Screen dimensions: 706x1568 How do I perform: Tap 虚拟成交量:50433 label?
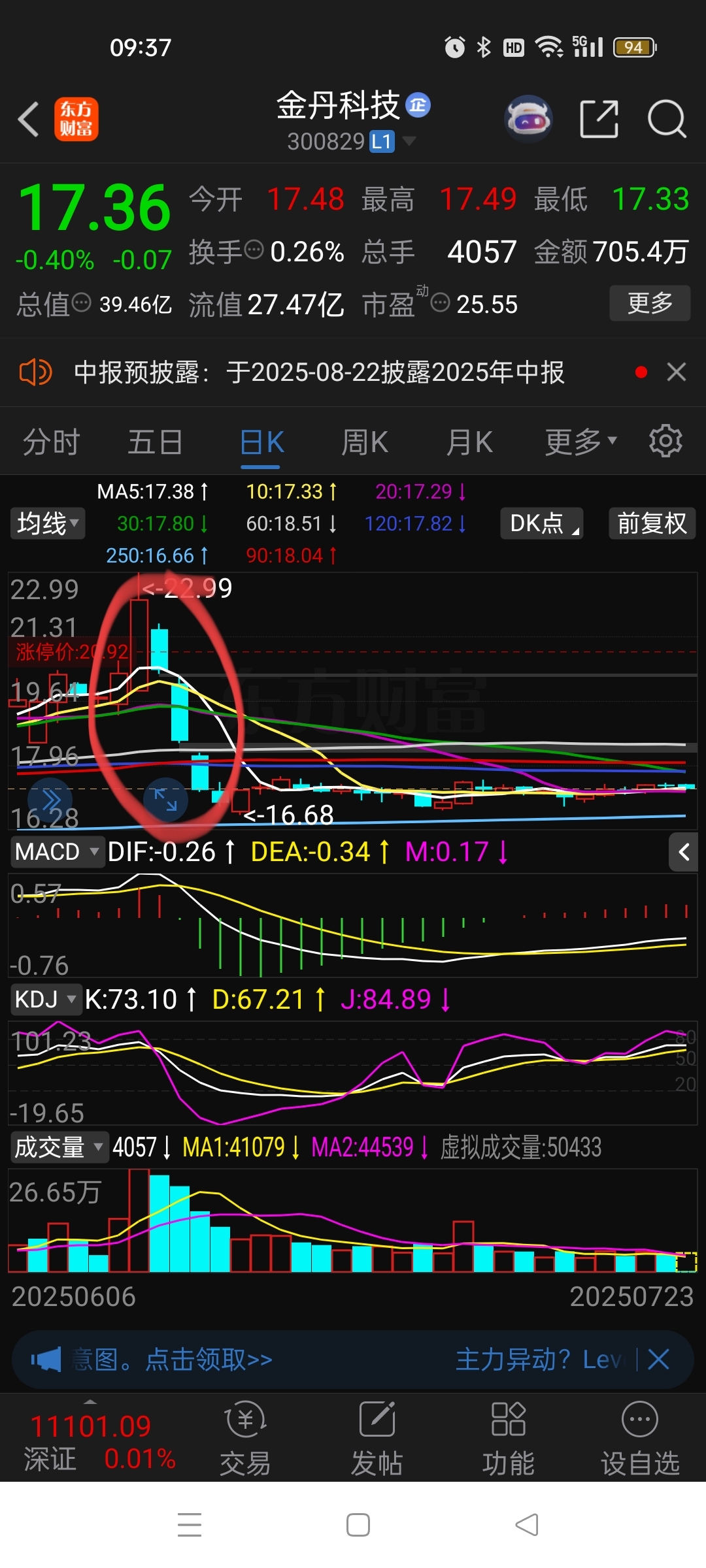pos(521,1147)
